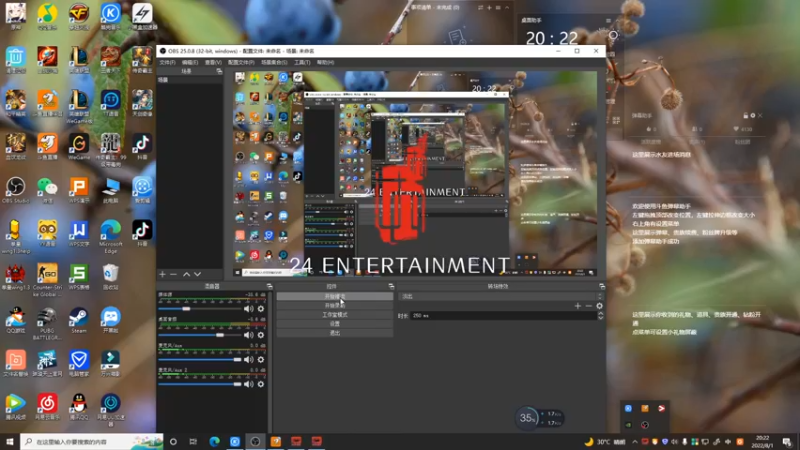Open gear settings for Mic/Aux 2 channel
Image resolution: width=800 pixels, height=450 pixels.
click(x=261, y=384)
